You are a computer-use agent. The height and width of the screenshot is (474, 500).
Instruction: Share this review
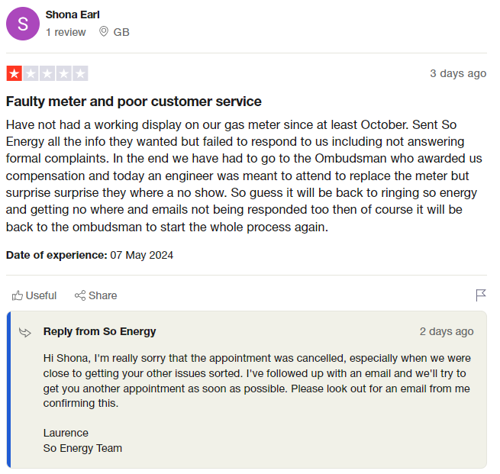[96, 295]
